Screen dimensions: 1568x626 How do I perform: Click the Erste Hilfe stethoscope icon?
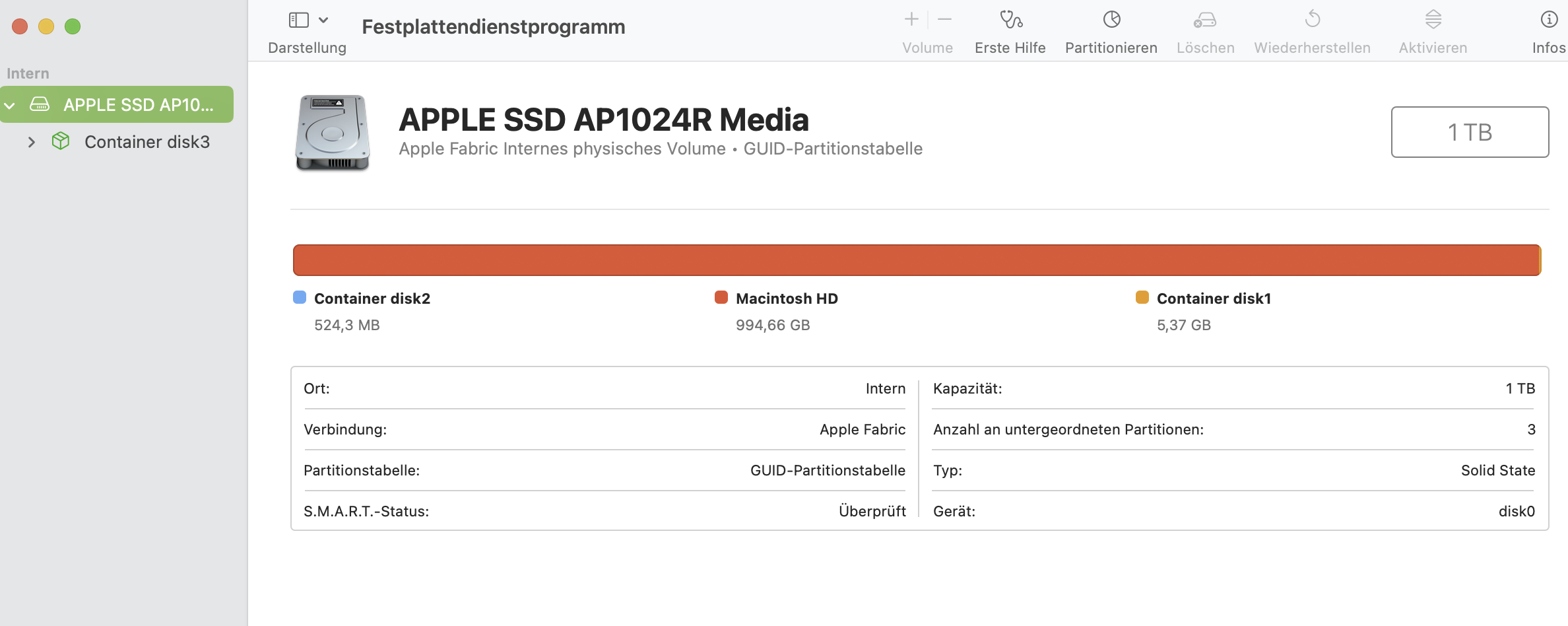coord(1010,20)
